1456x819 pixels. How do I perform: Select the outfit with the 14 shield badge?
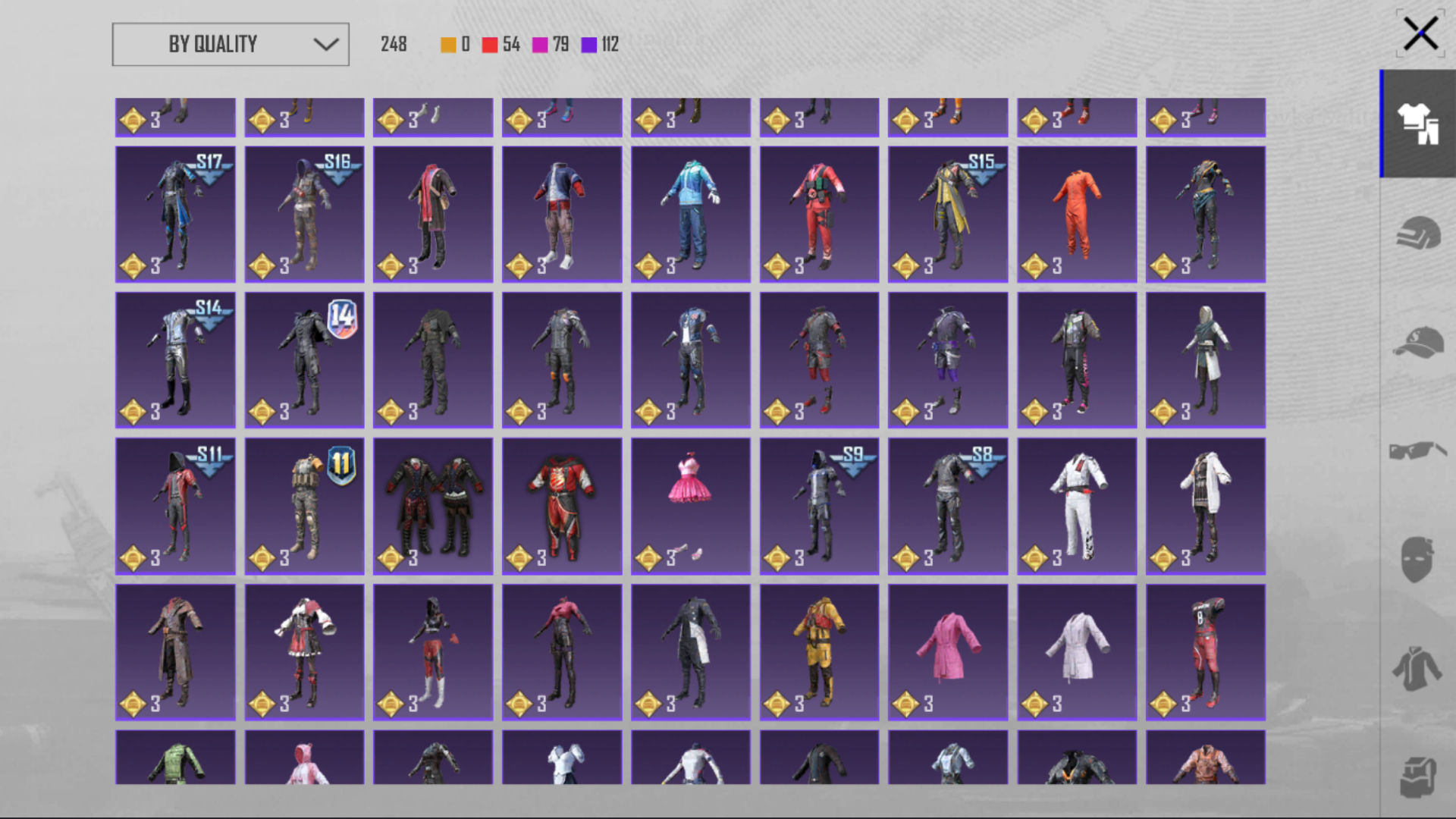304,360
